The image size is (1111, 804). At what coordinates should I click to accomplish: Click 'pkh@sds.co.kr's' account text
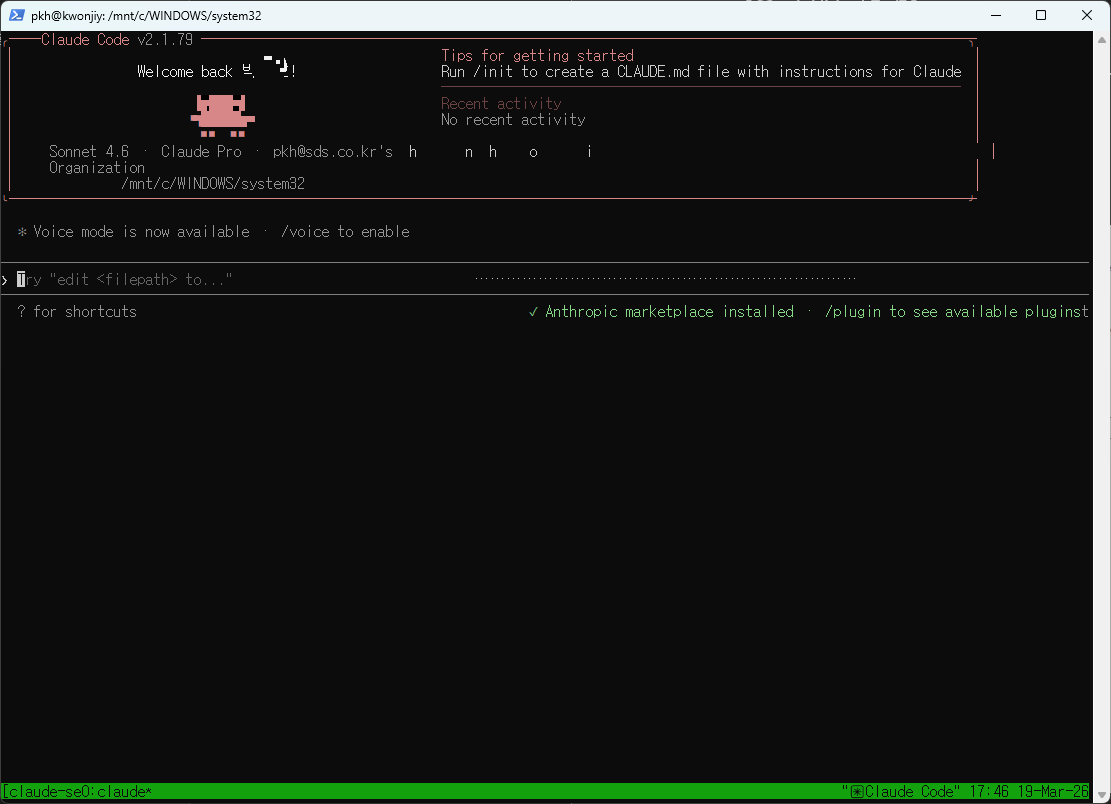(x=332, y=152)
